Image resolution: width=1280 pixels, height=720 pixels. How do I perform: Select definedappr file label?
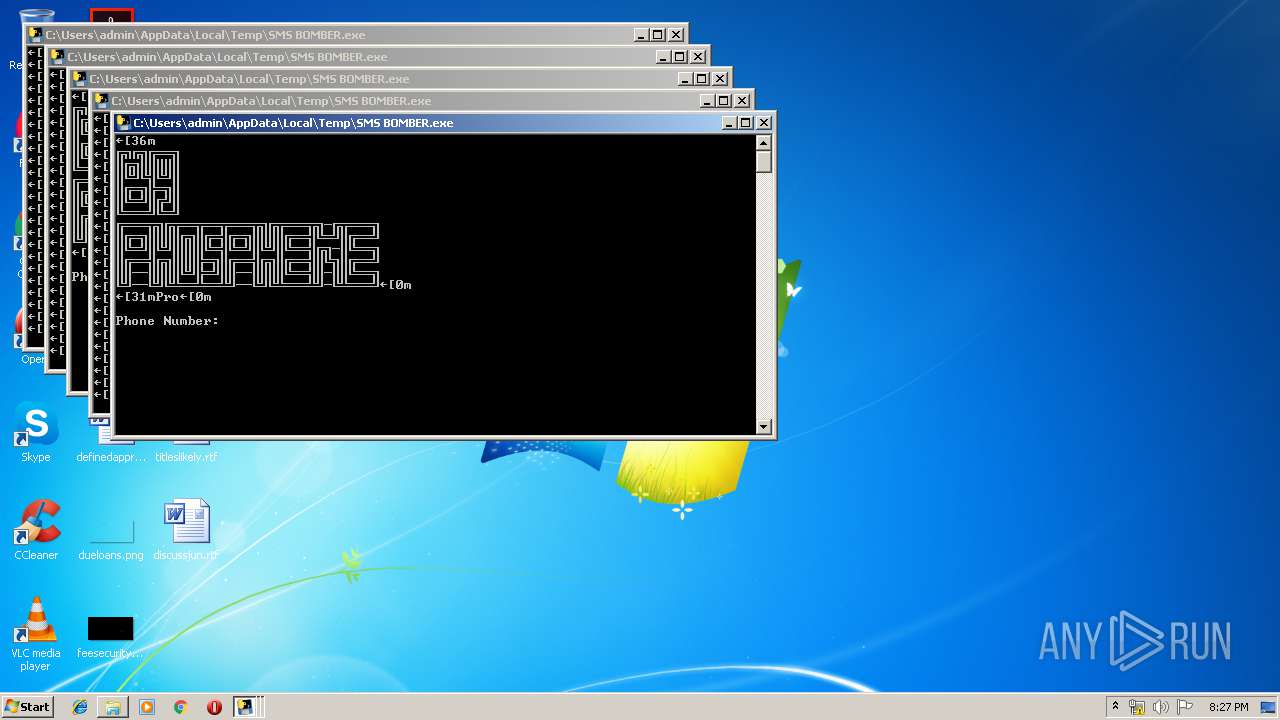click(x=110, y=457)
